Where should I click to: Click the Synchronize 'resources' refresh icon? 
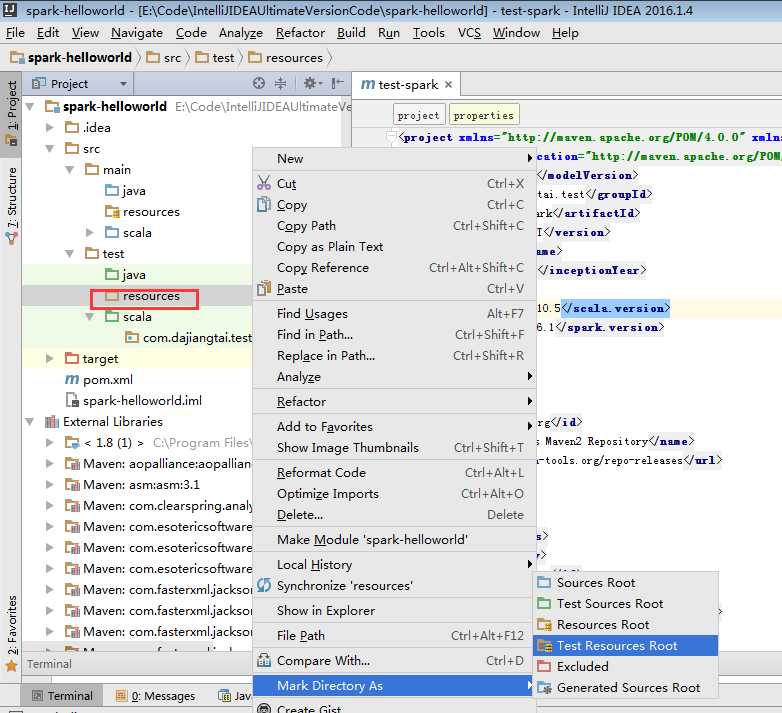(264, 585)
